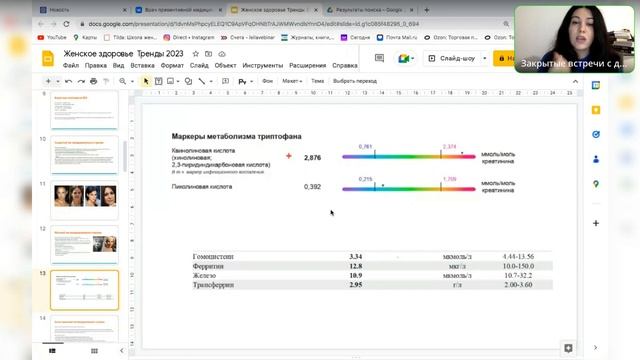Viewport: 640px width, 360px height.
Task: Open the Макет layout dropdown
Action: coord(292,81)
